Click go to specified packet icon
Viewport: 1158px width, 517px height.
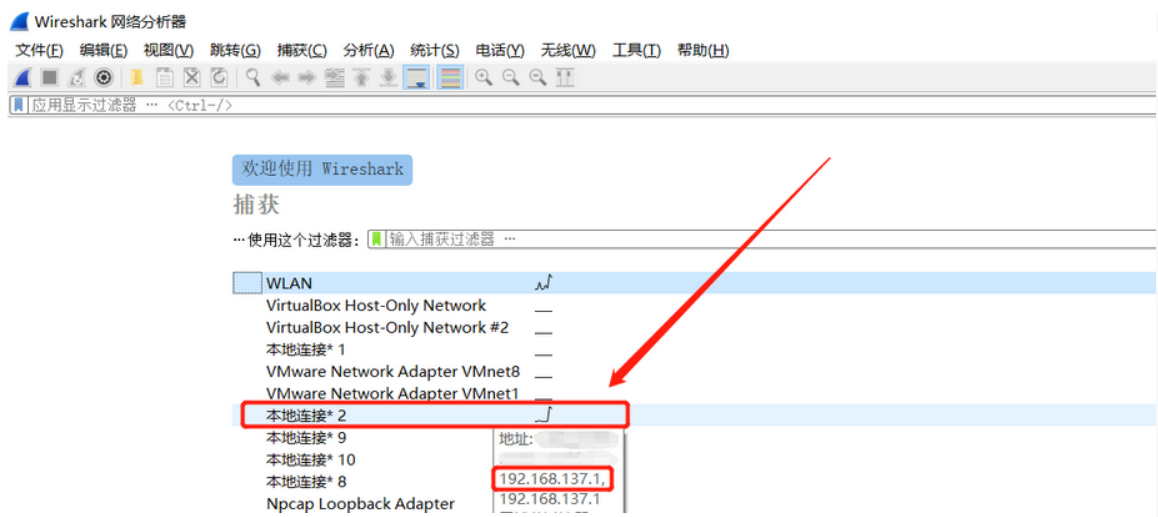click(335, 77)
